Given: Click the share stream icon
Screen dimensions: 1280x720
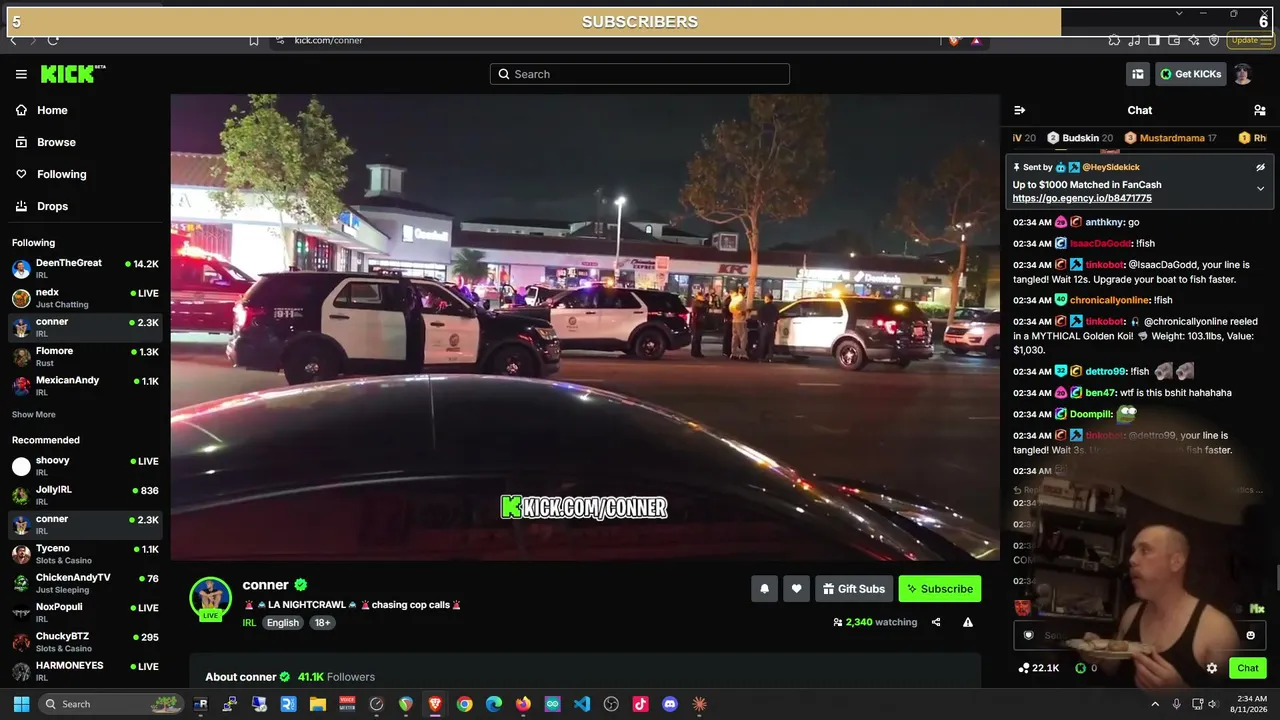Looking at the screenshot, I should (936, 622).
